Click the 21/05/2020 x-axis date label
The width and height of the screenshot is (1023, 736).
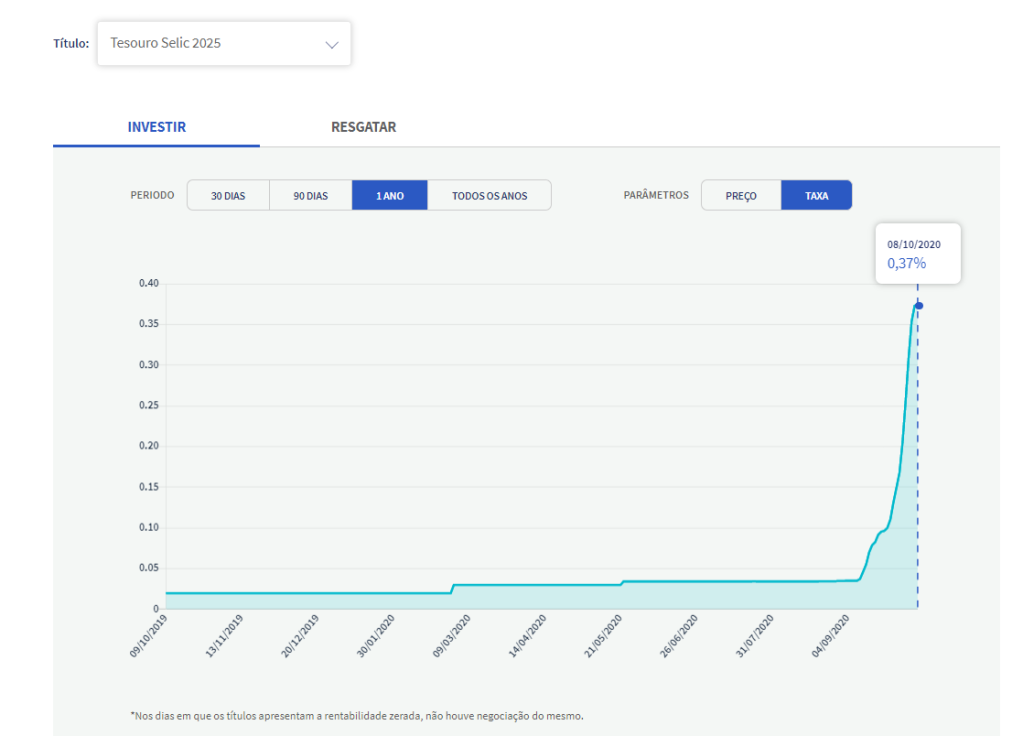coord(602,637)
